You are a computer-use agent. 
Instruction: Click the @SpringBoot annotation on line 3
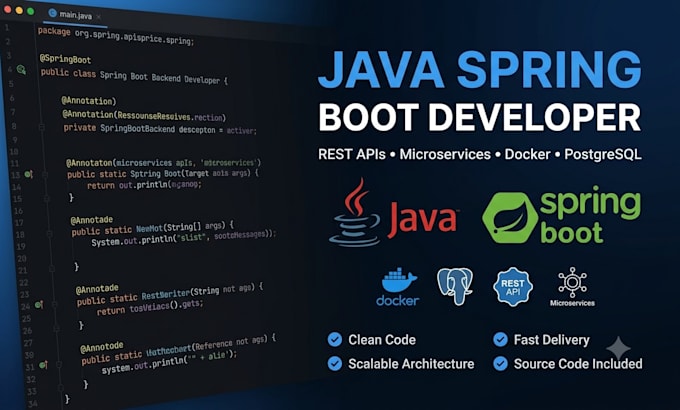pyautogui.click(x=65, y=59)
